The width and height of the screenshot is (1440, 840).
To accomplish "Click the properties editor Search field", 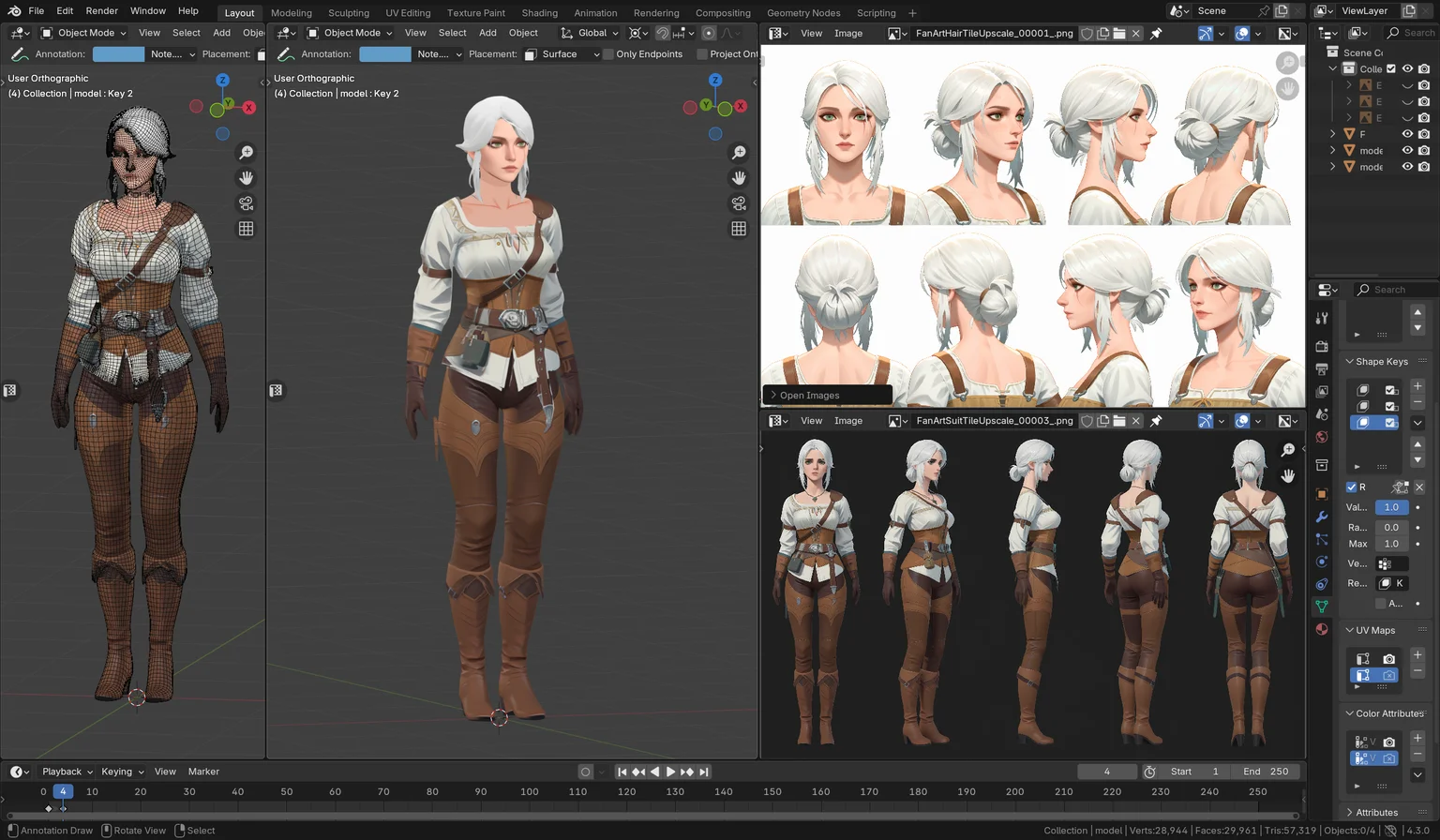I will point(1395,290).
